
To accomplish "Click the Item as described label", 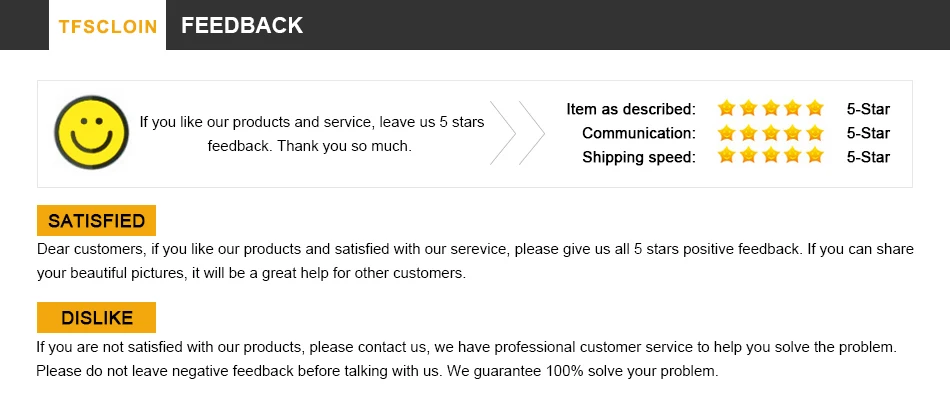I will [631, 109].
